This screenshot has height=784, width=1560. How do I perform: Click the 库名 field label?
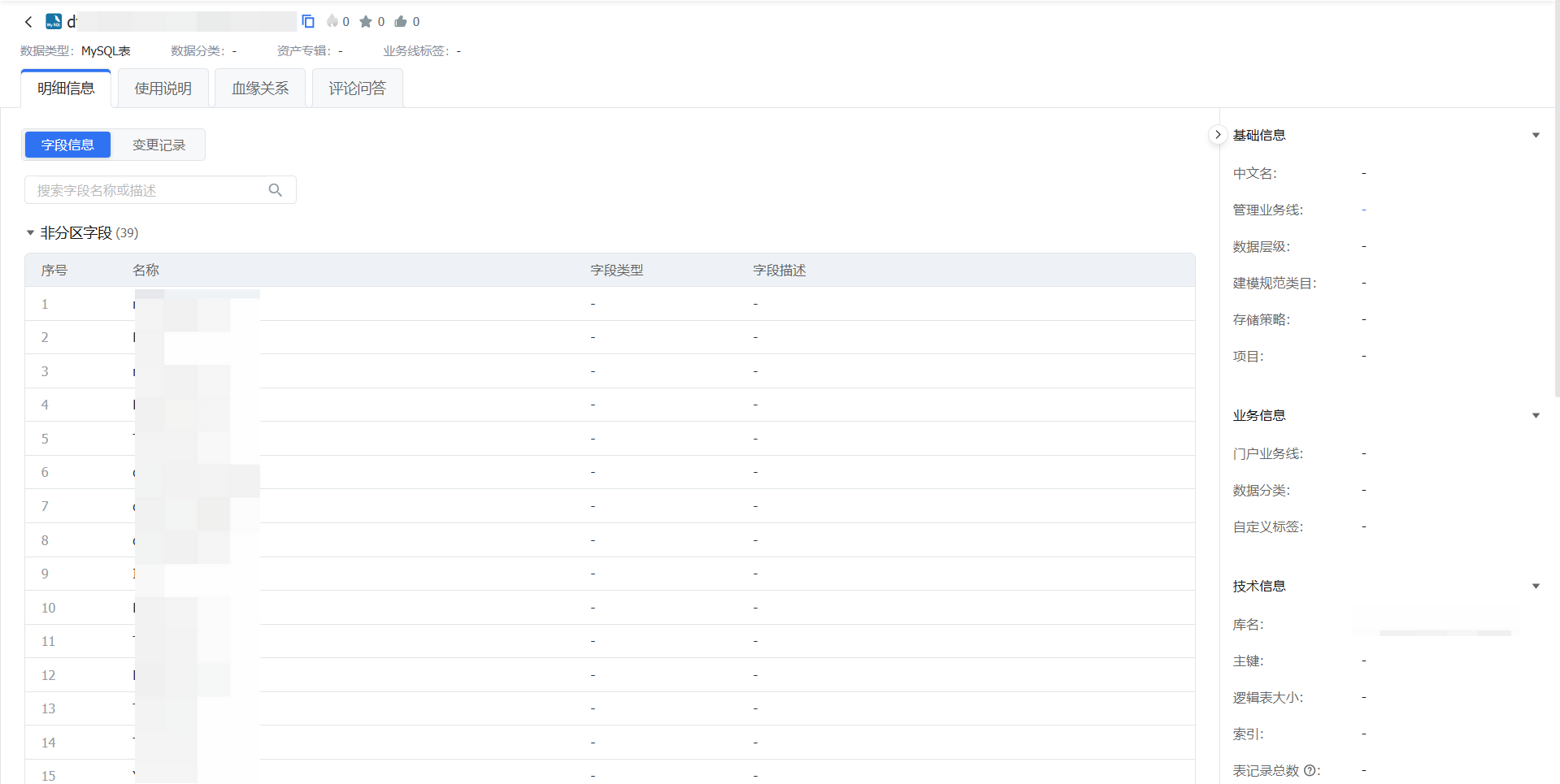click(x=1248, y=624)
